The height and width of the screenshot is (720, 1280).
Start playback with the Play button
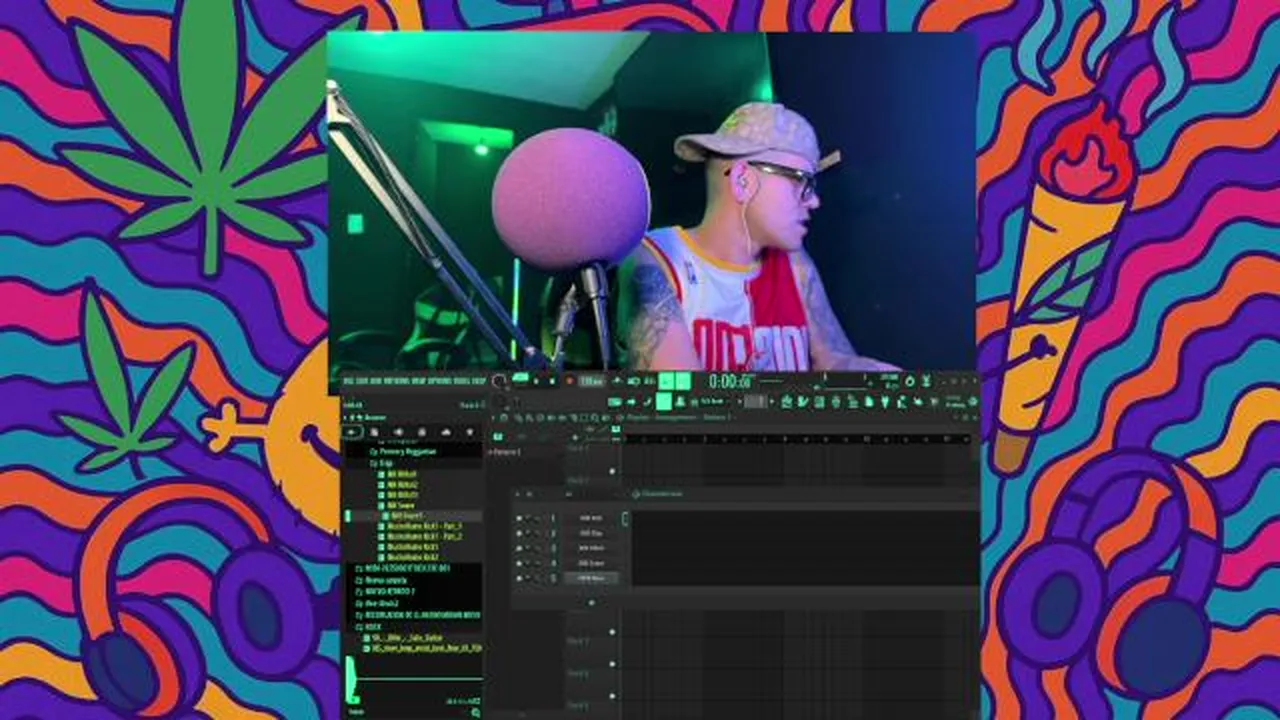click(x=536, y=380)
